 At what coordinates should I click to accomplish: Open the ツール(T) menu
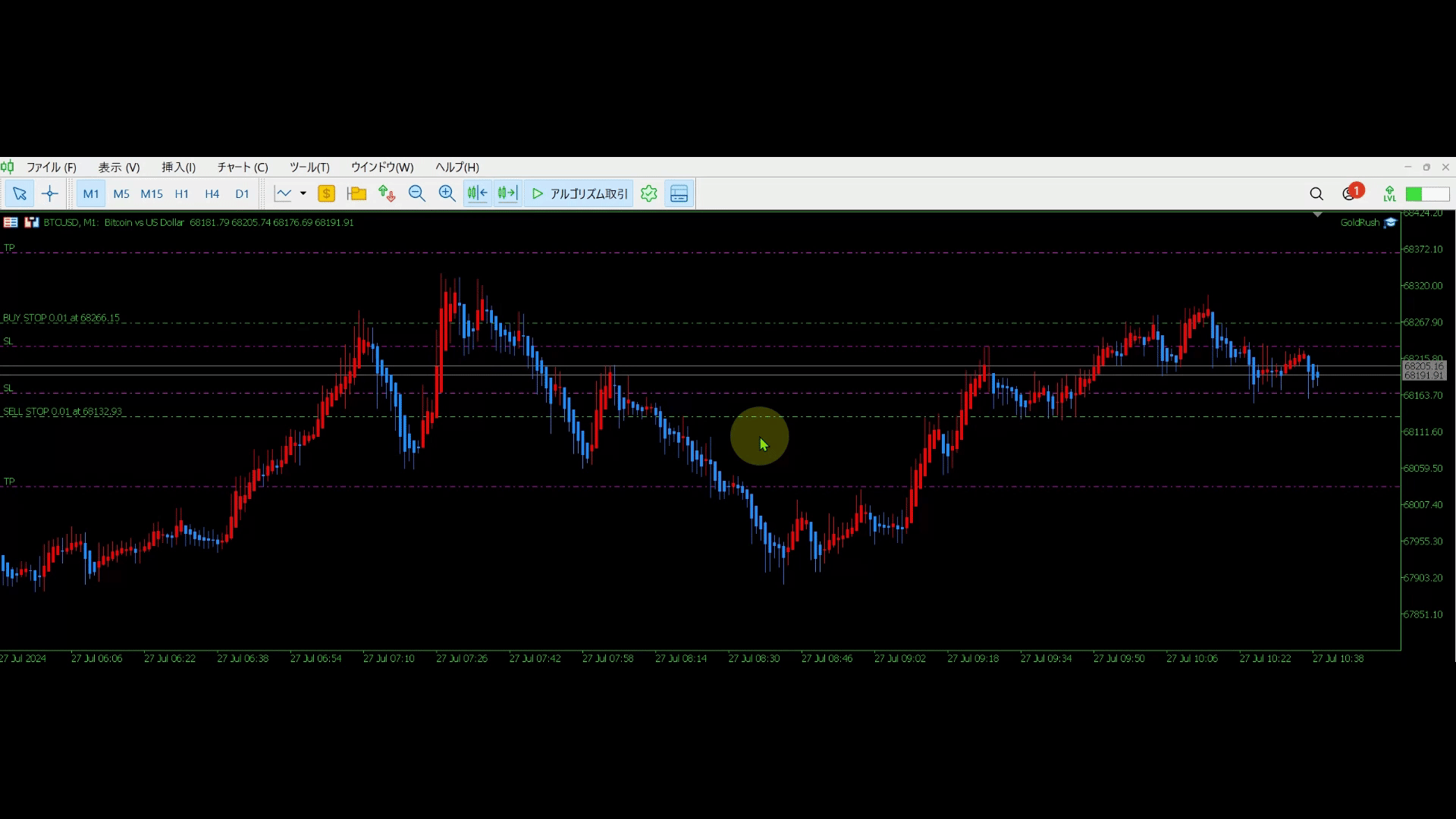[x=309, y=168]
